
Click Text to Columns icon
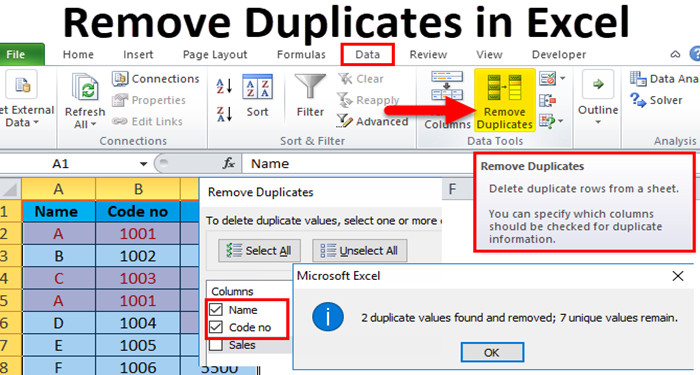(447, 85)
